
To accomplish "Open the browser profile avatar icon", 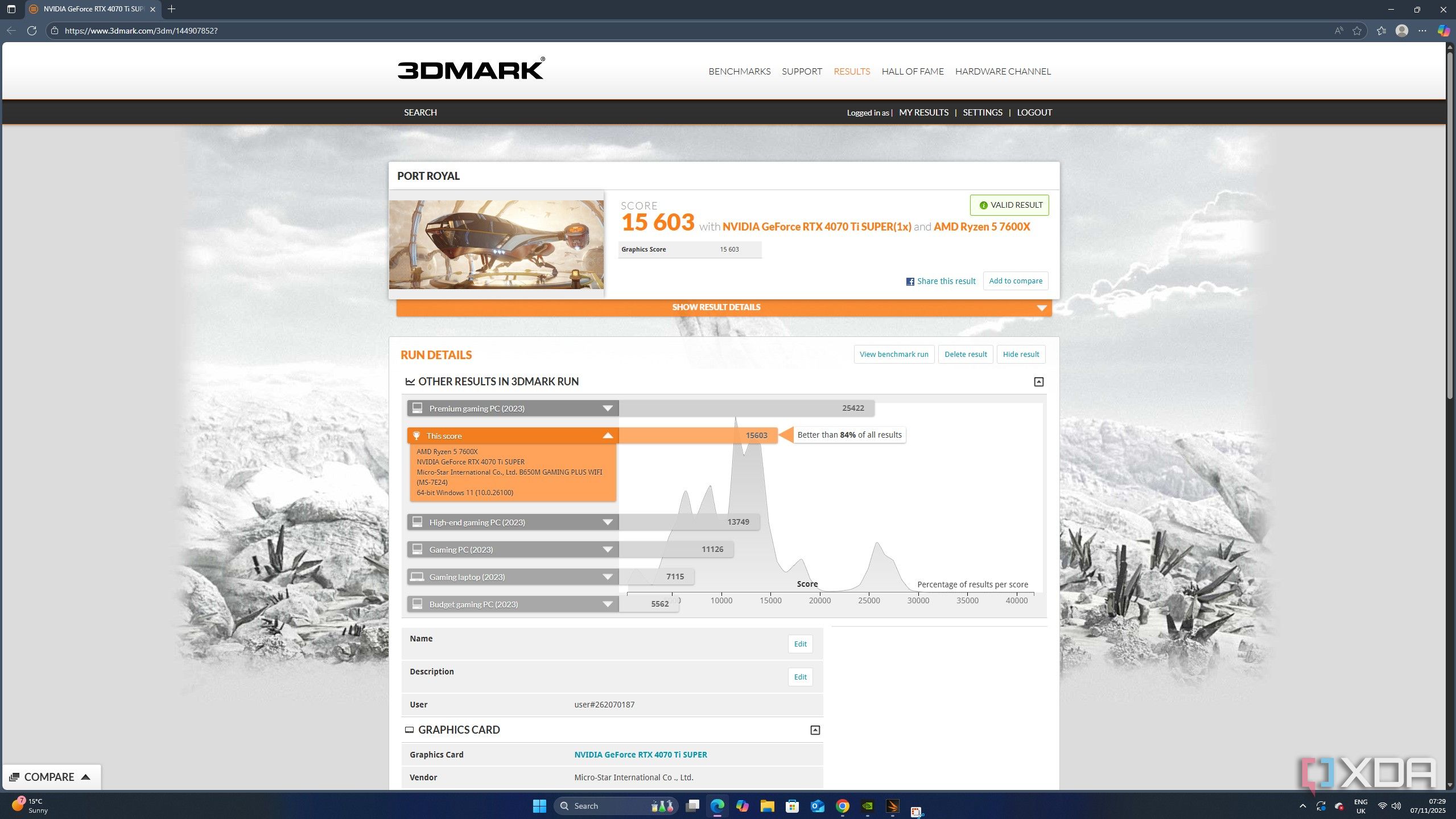I will pyautogui.click(x=1402, y=31).
